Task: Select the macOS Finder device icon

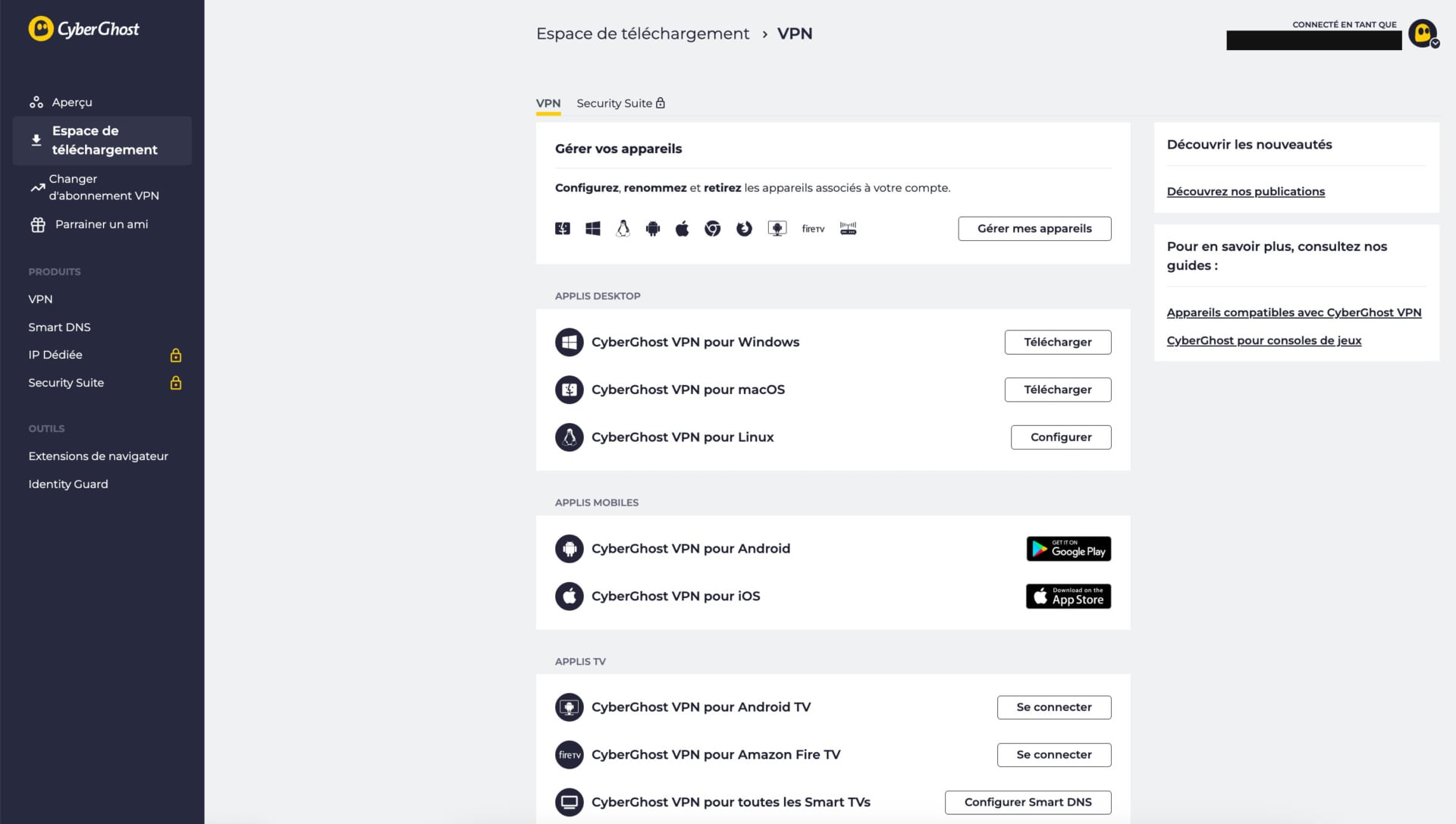Action: click(x=562, y=228)
